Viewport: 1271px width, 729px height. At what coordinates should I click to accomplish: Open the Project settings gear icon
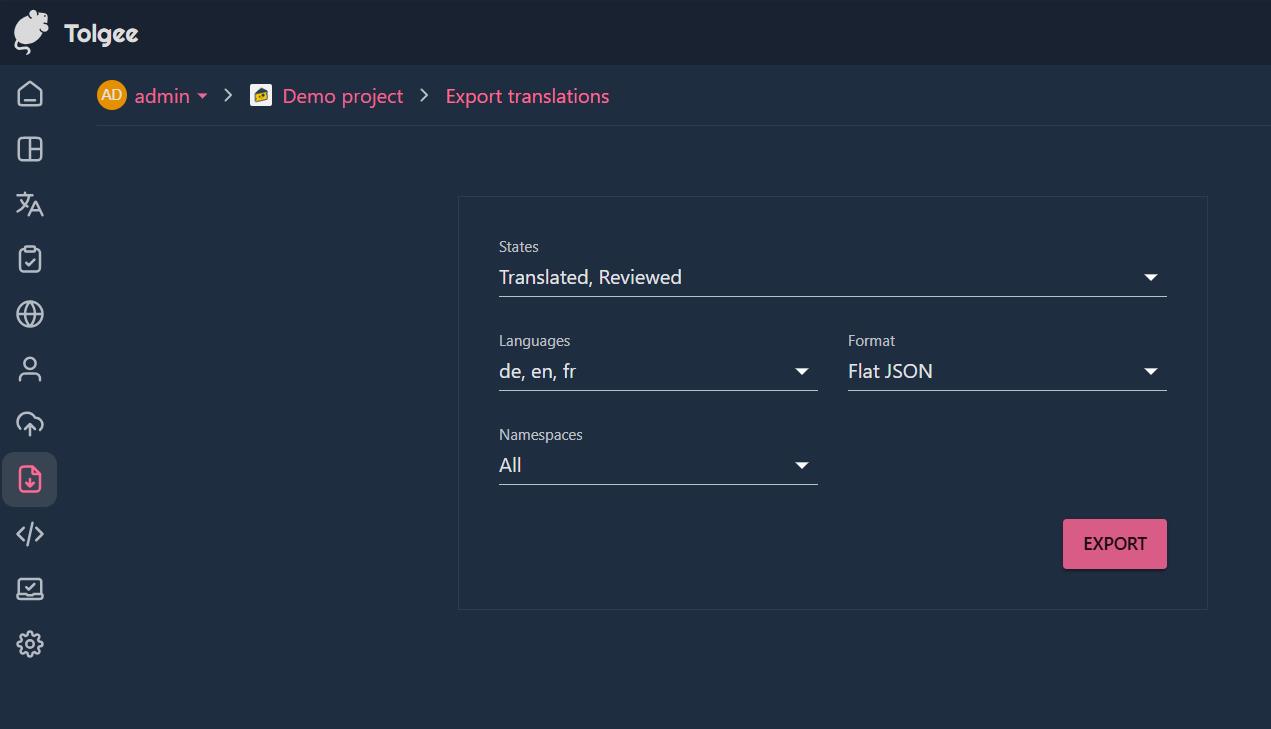coord(30,644)
